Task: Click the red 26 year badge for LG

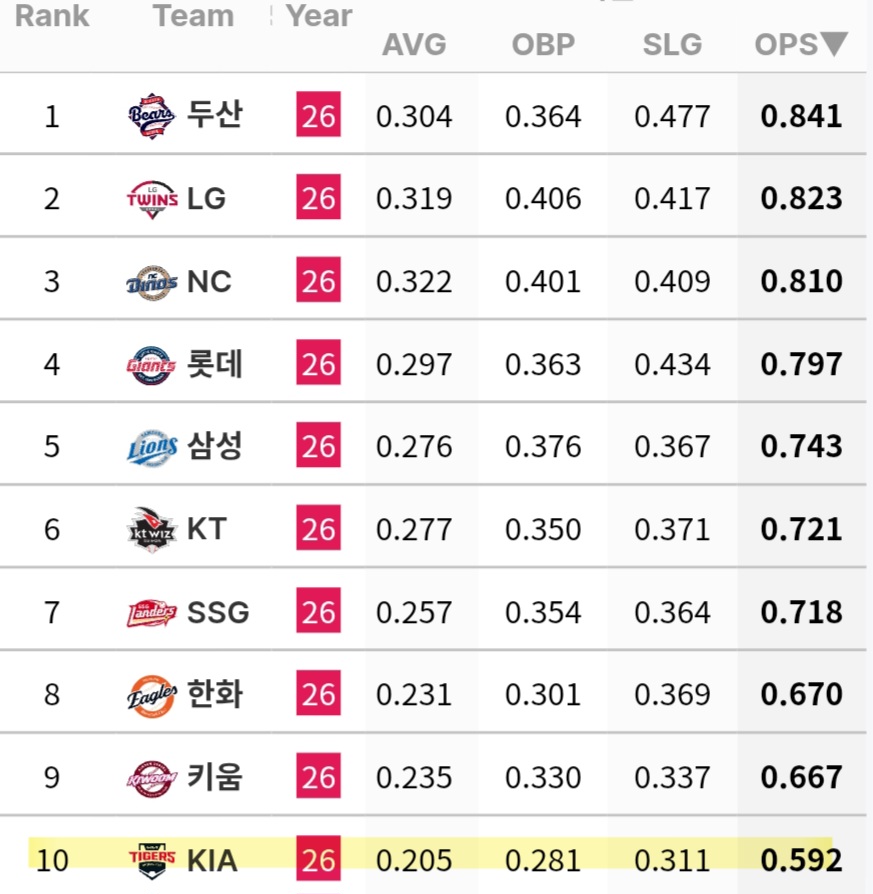Action: pos(318,197)
